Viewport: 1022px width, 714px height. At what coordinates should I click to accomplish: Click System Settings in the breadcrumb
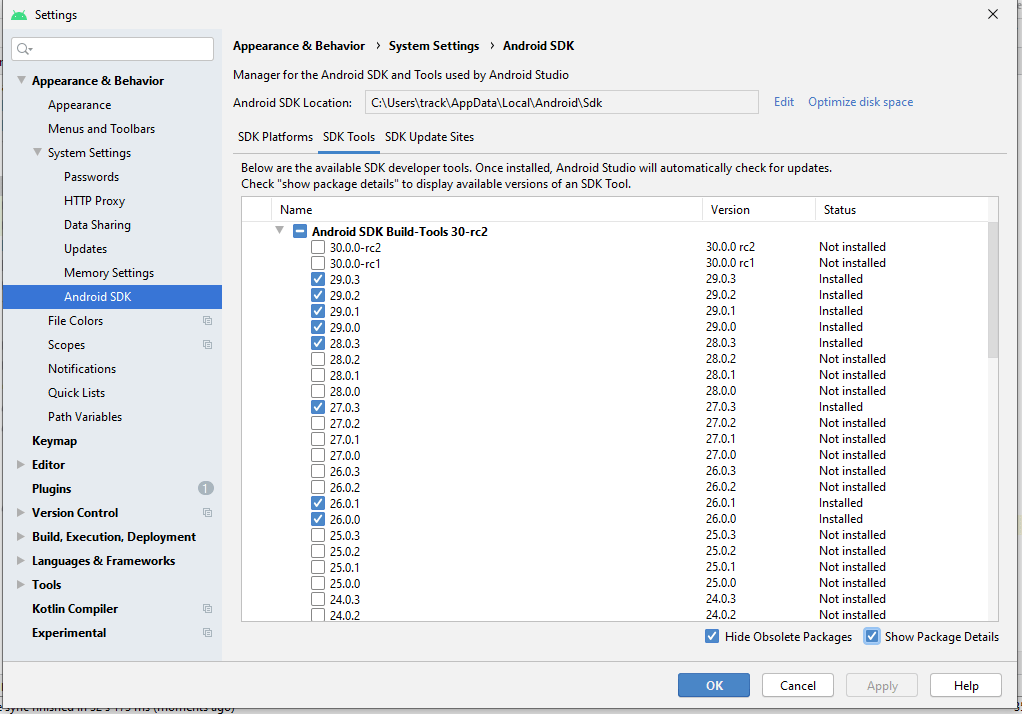(x=434, y=46)
